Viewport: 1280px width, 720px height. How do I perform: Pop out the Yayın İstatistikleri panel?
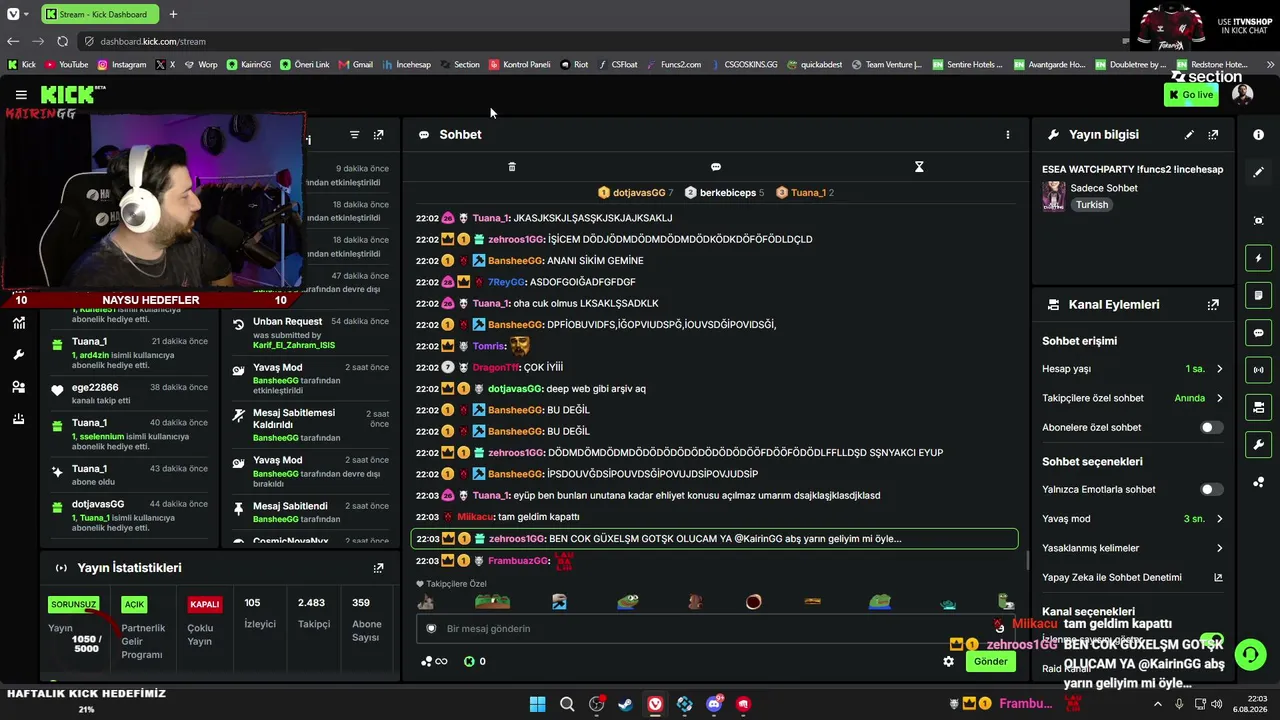click(x=378, y=568)
